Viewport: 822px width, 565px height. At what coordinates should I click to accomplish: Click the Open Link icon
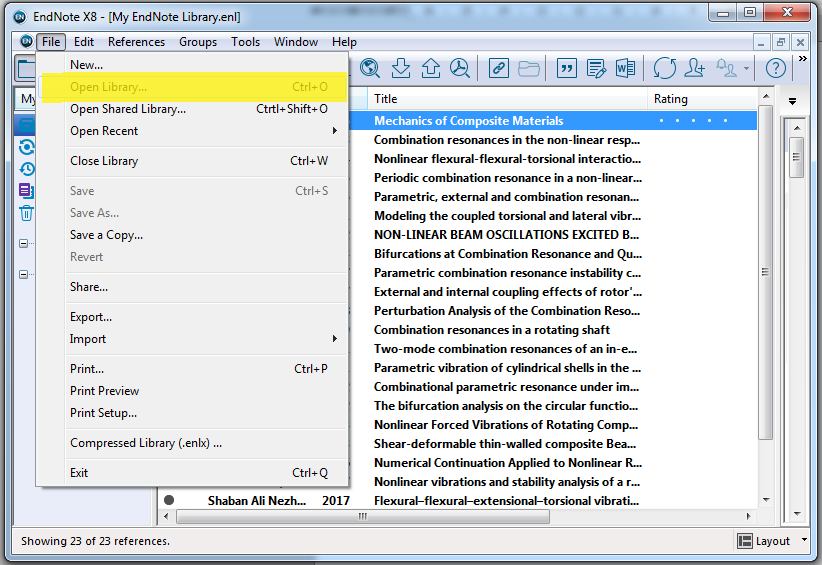pos(499,68)
